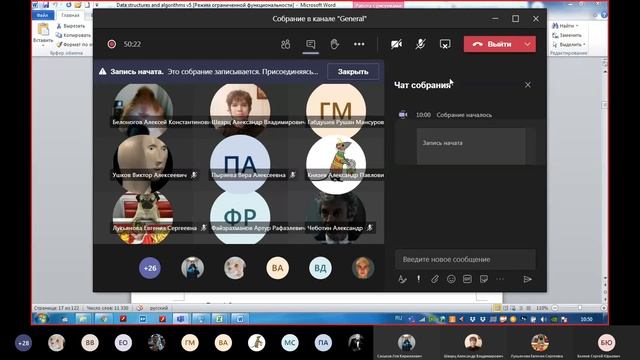Open the emoji picker in chat

[451, 279]
